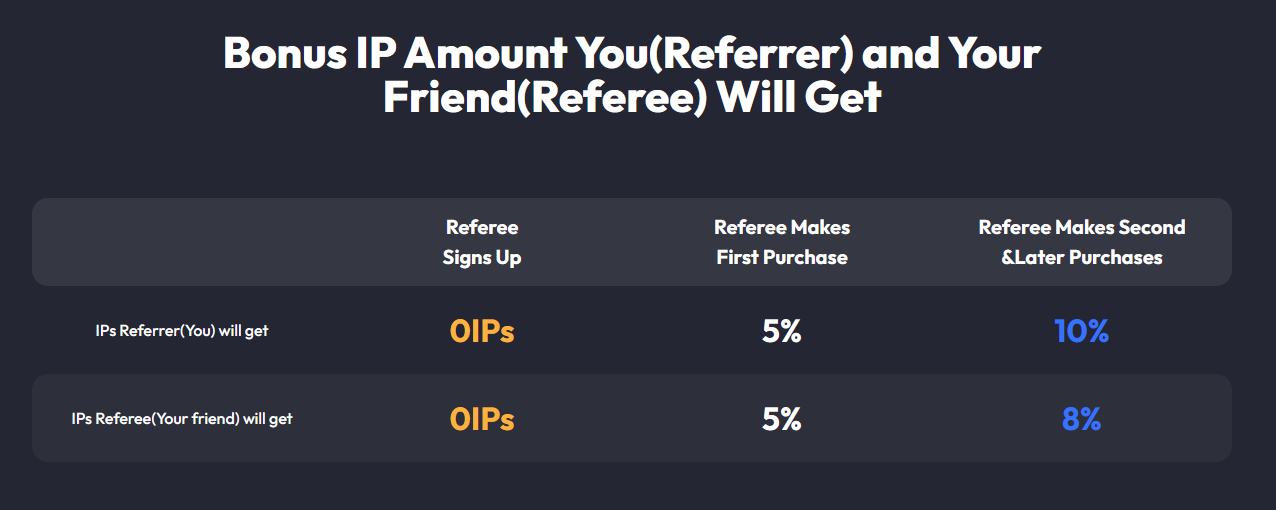This screenshot has height=510, width=1276.
Task: Click the blue 10% referrer bonus value
Action: [1082, 331]
